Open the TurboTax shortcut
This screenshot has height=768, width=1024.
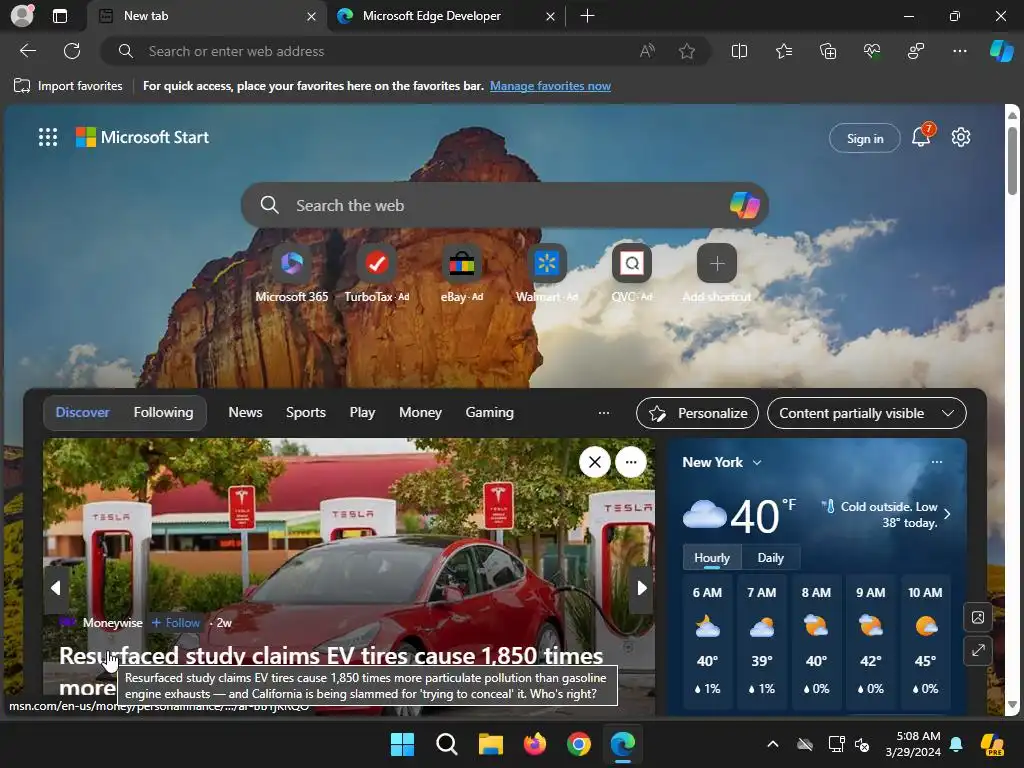click(377, 274)
